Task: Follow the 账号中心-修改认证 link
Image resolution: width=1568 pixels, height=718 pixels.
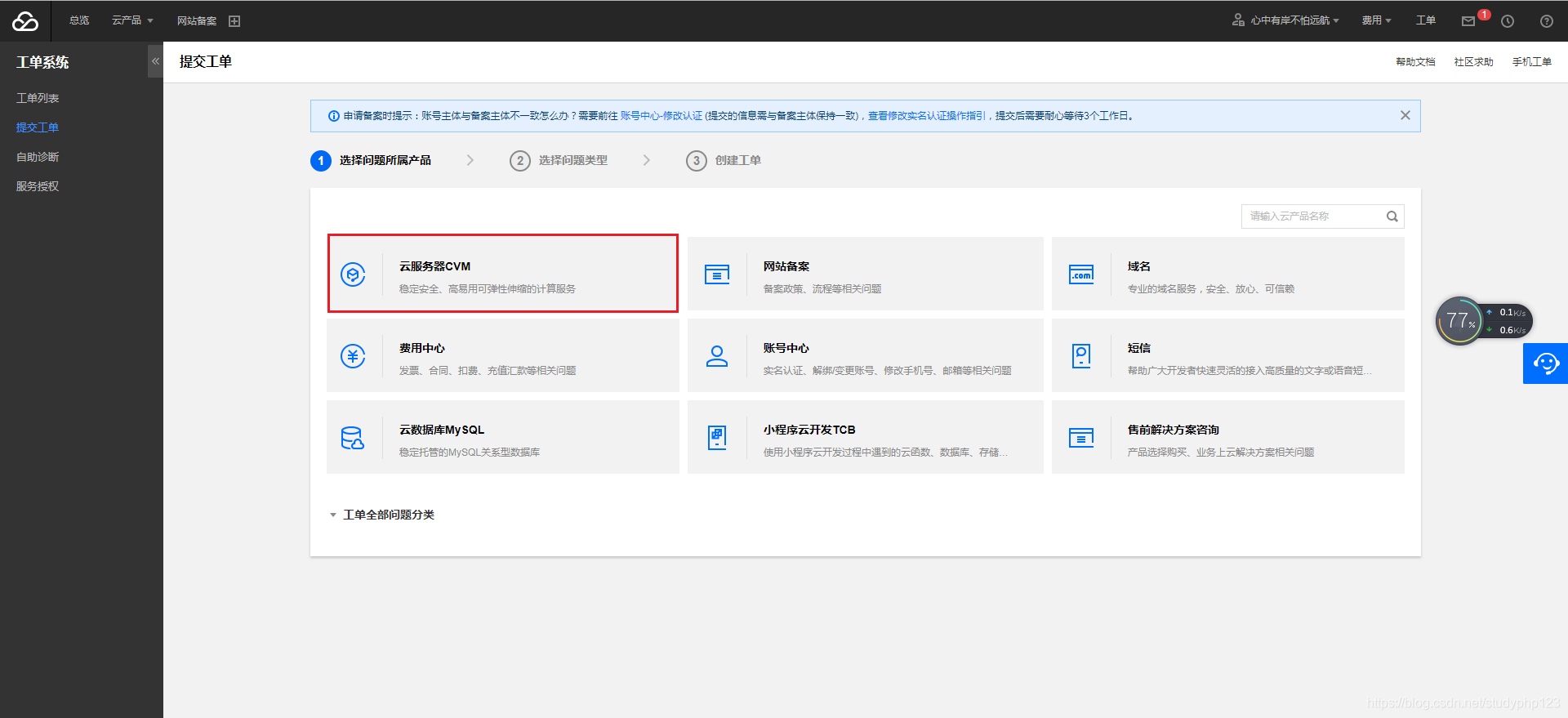Action: (x=661, y=116)
